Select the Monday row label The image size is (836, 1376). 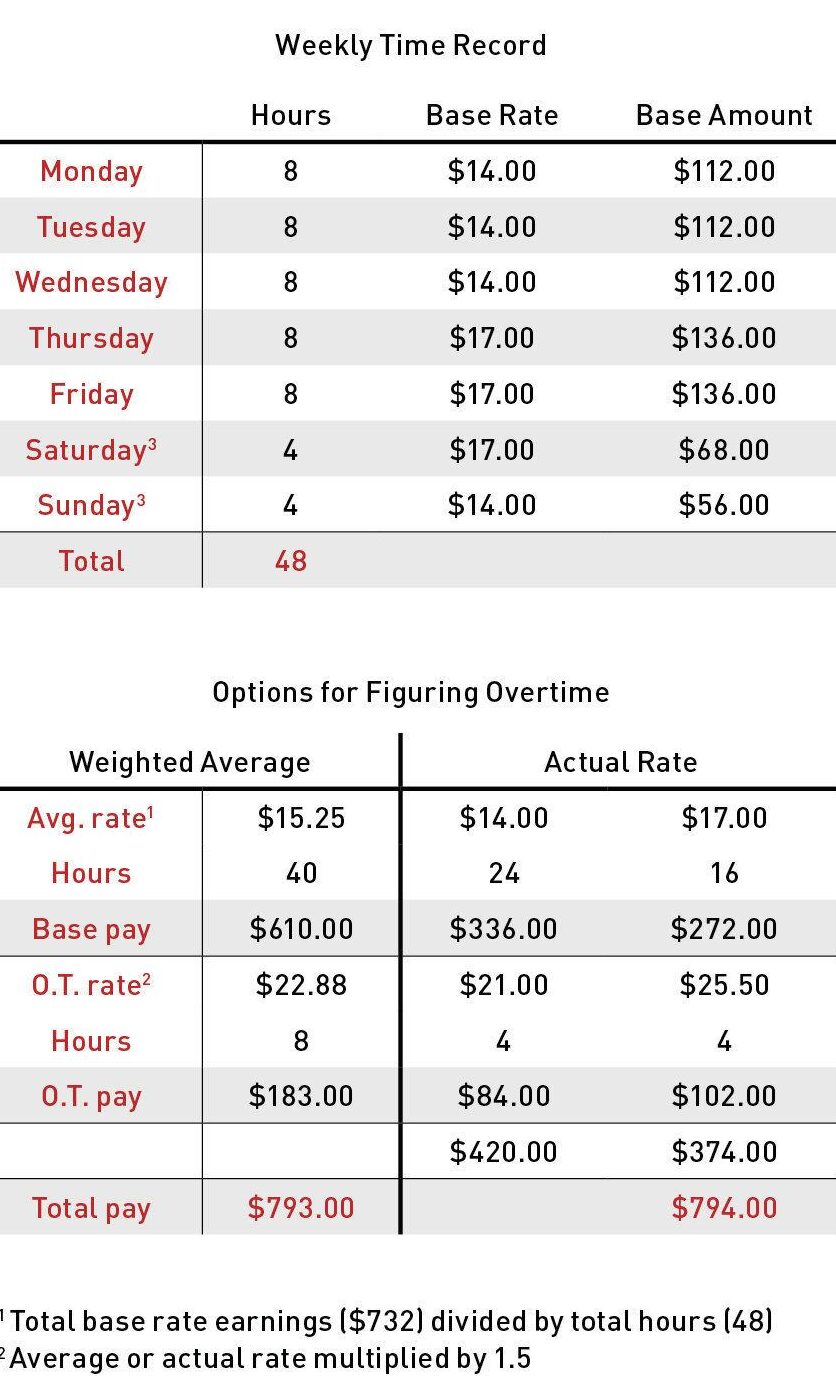pos(91,171)
